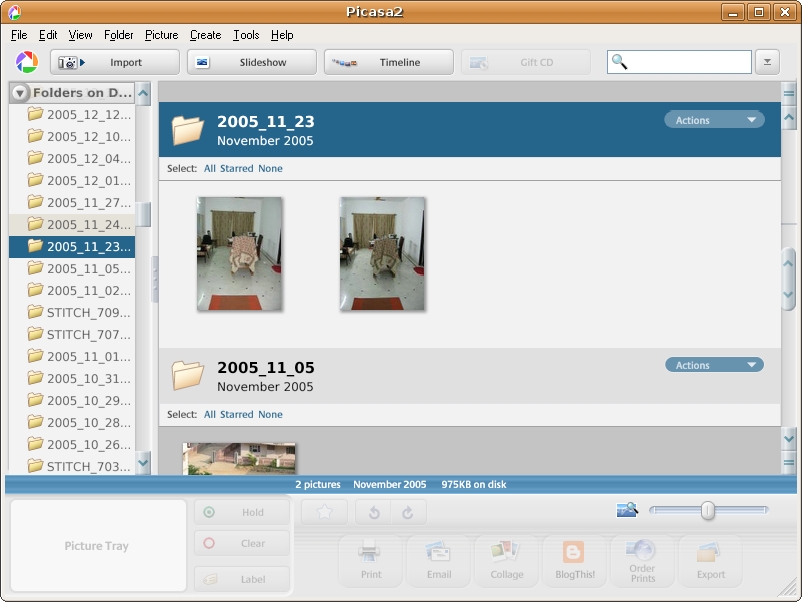Click the Hold button in picture tray
The image size is (802, 602).
pyautogui.click(x=242, y=512)
